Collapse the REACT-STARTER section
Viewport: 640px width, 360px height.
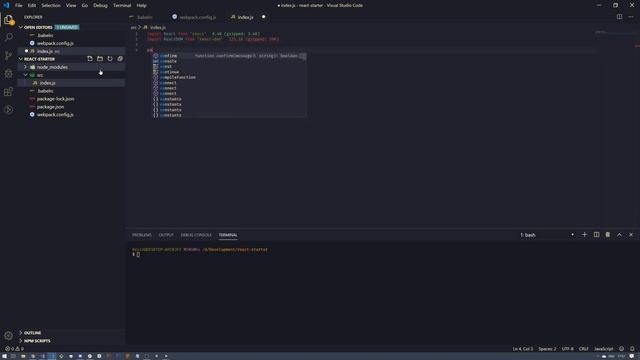pos(21,59)
